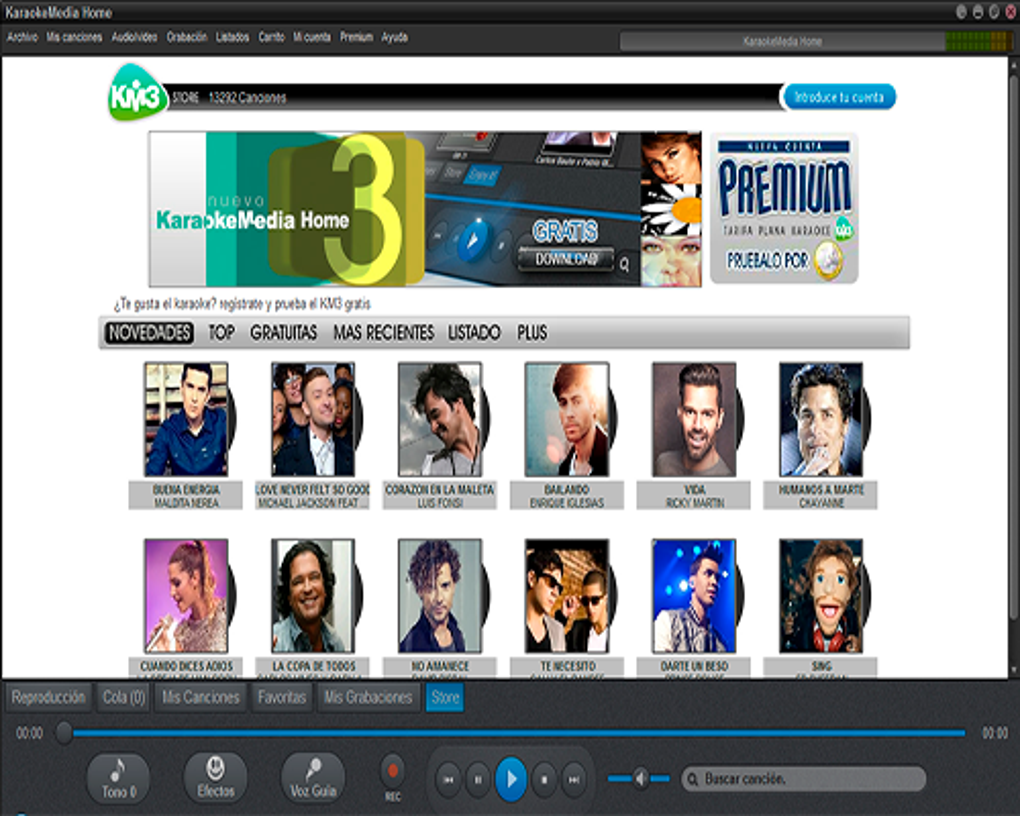The width and height of the screenshot is (1020, 816).
Task: Open the Mi cuenta menu
Action: 312,37
